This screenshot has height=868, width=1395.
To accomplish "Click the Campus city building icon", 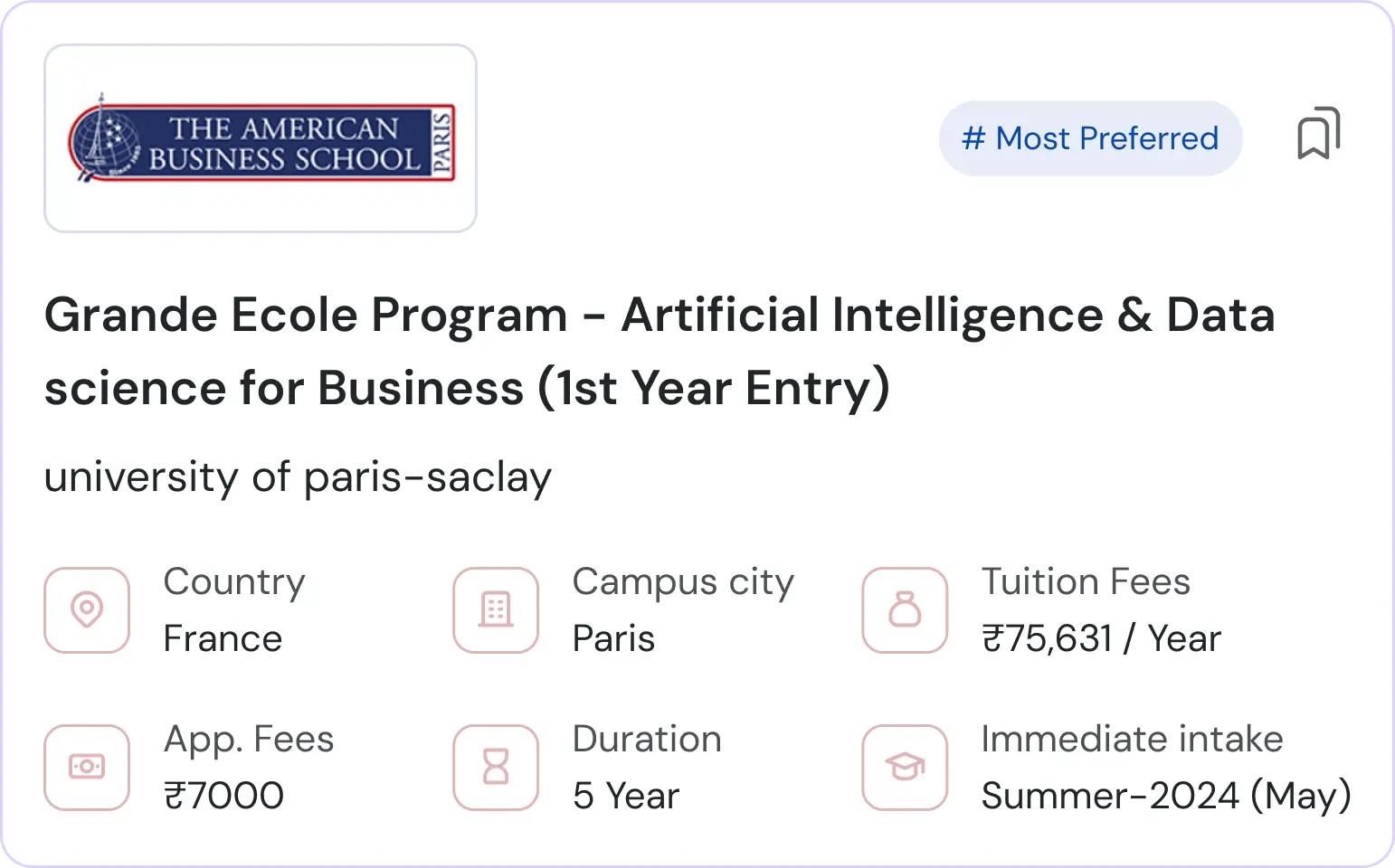I will 496,610.
